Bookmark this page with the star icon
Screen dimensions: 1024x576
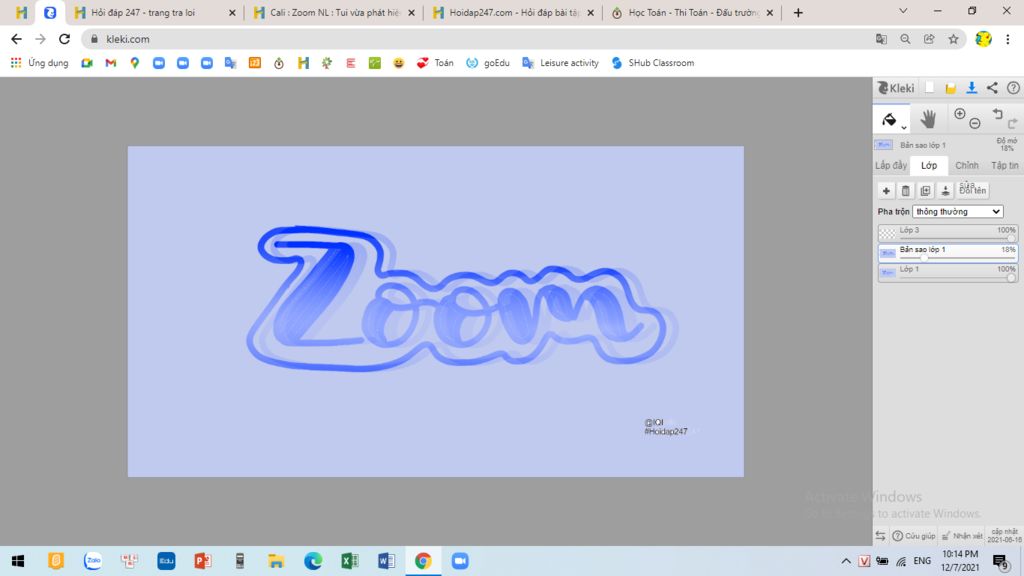point(953,39)
